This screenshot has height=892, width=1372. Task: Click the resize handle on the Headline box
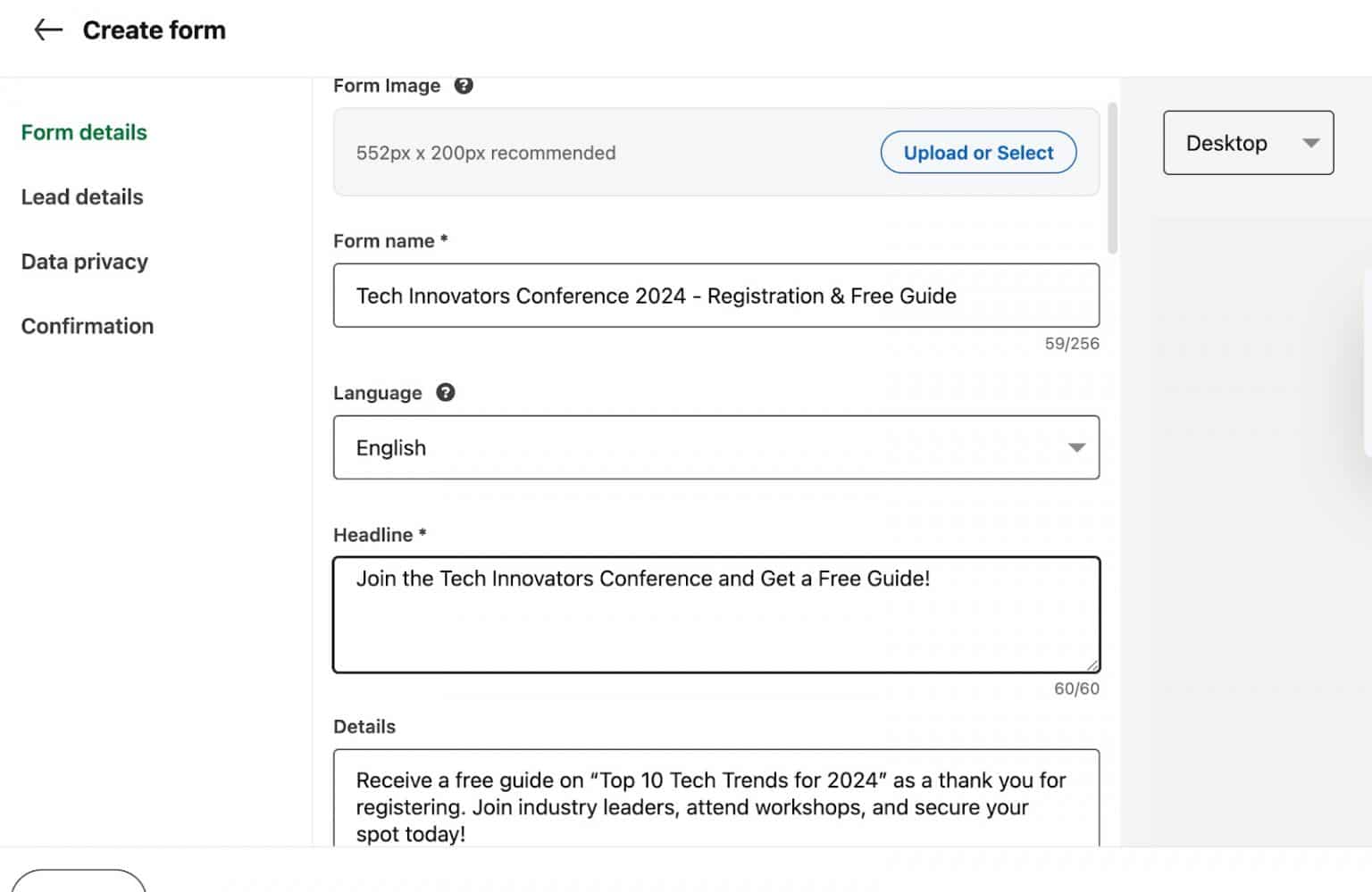coord(1092,663)
